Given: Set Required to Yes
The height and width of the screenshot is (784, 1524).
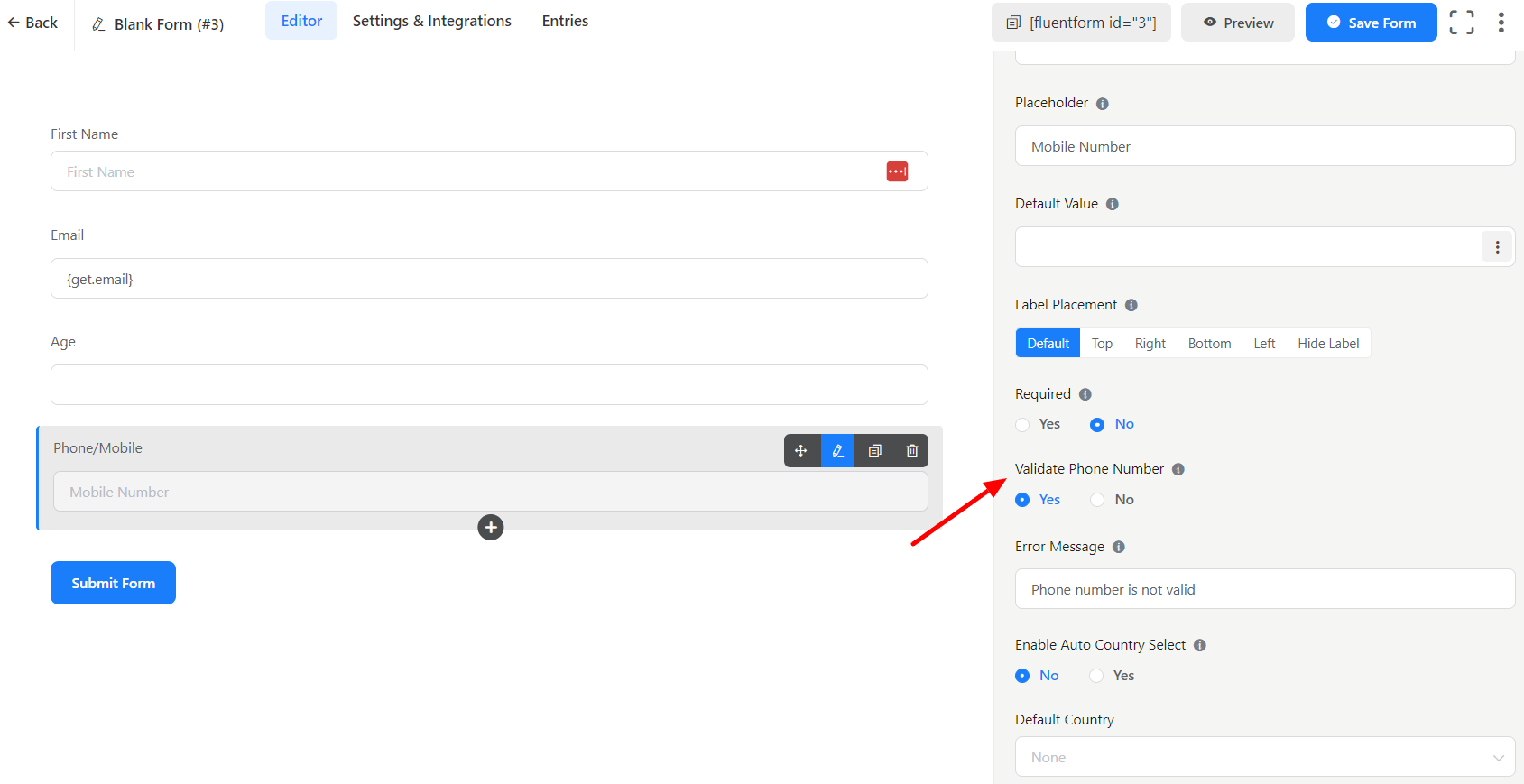Looking at the screenshot, I should click(x=1023, y=425).
